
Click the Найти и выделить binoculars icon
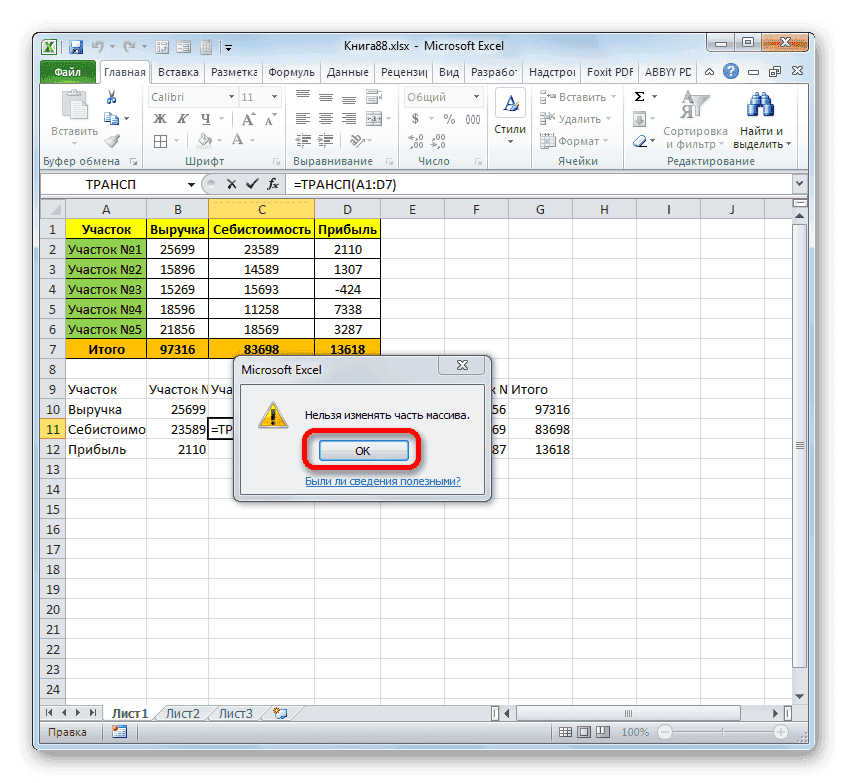click(761, 105)
